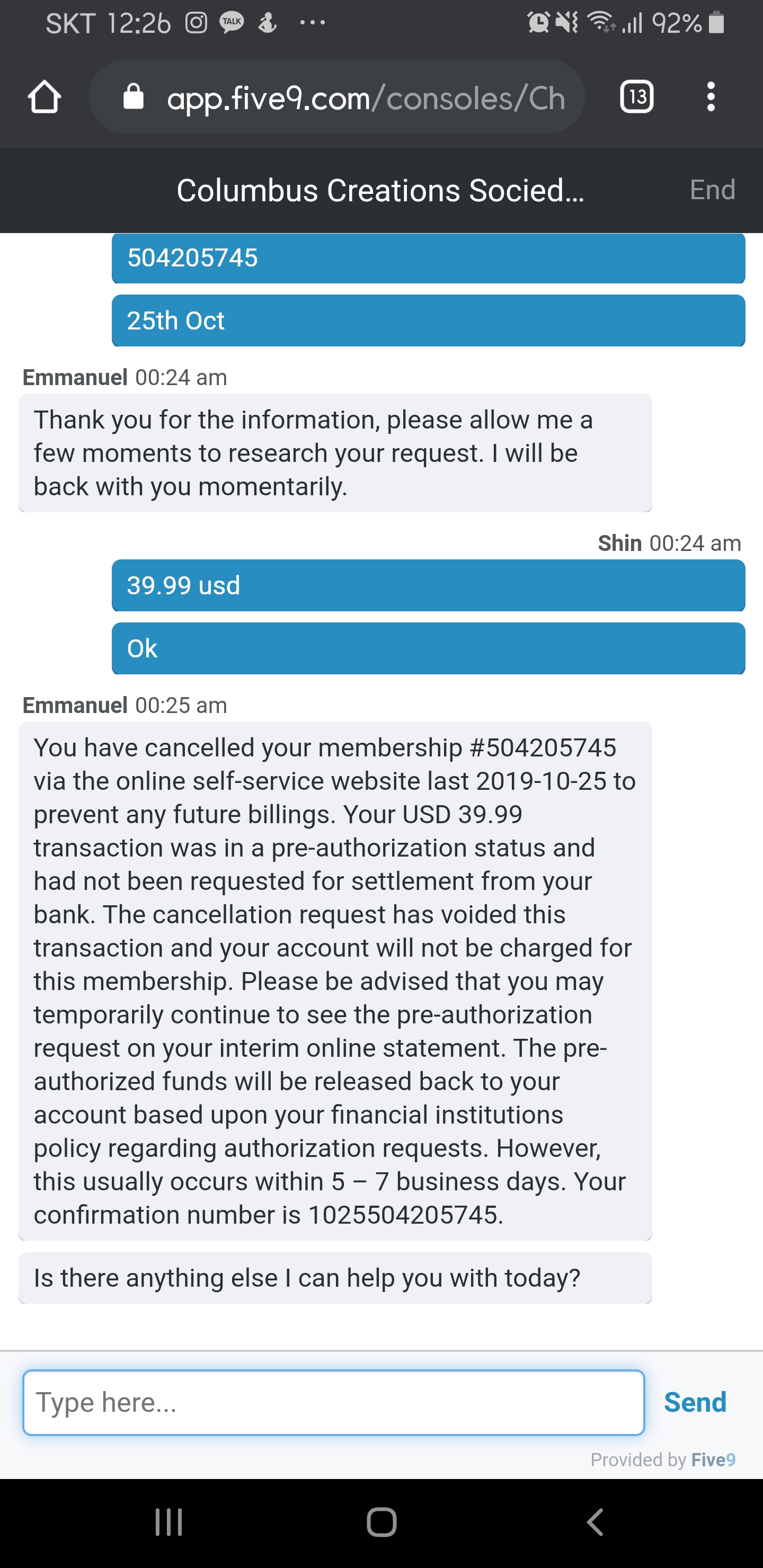This screenshot has height=1568, width=763.
Task: Tap the browser home icon
Action: click(x=45, y=97)
